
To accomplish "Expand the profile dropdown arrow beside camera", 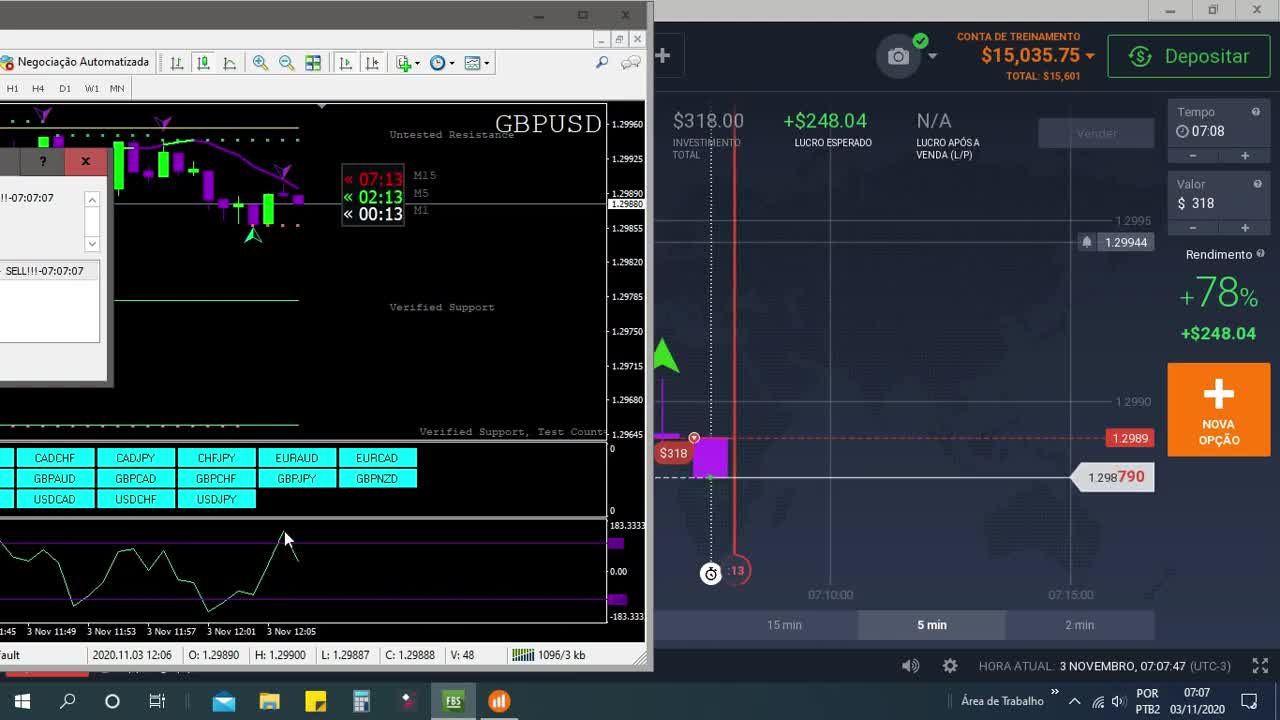I will click(933, 57).
